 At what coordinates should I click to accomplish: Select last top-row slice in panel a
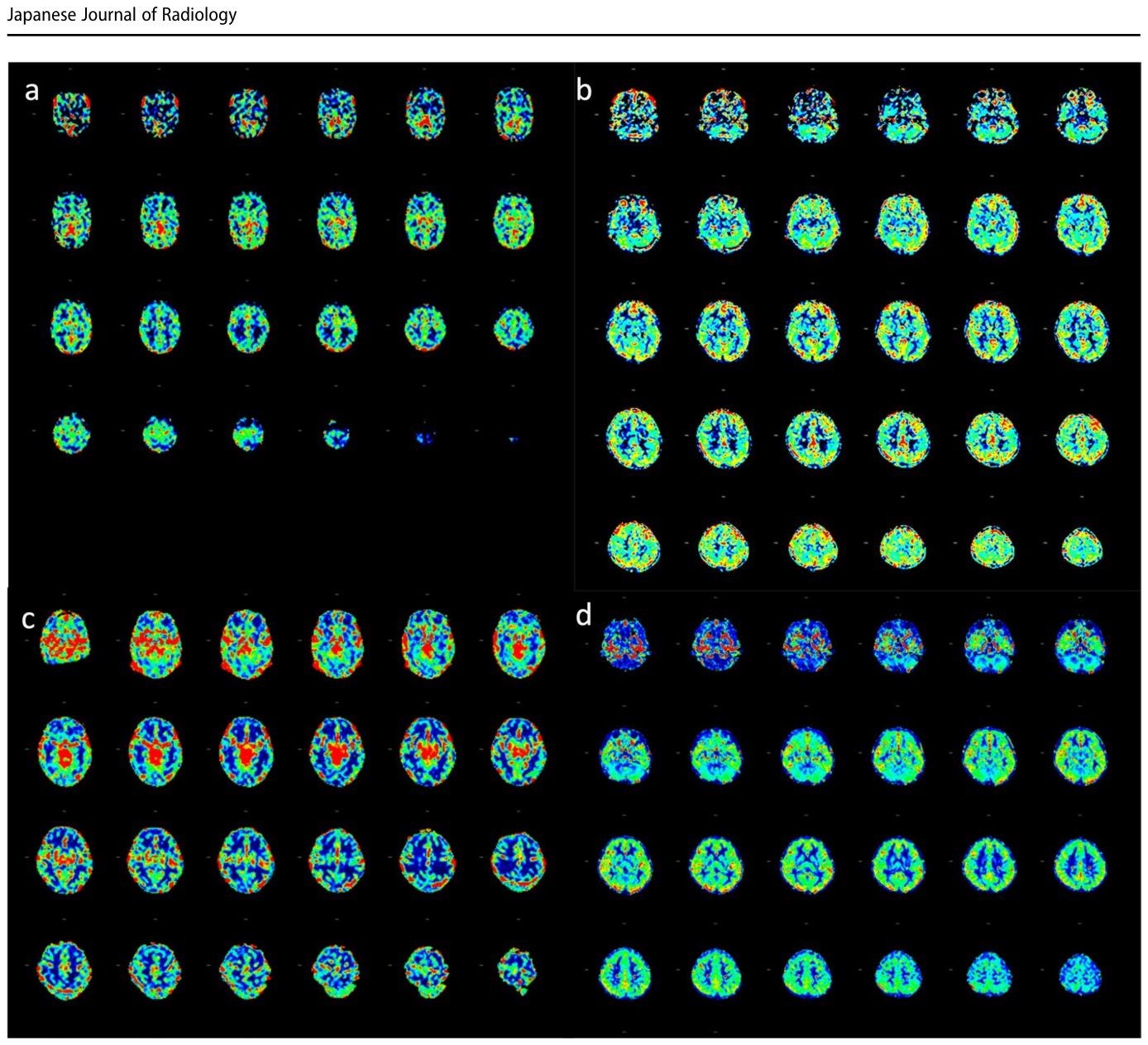click(514, 114)
